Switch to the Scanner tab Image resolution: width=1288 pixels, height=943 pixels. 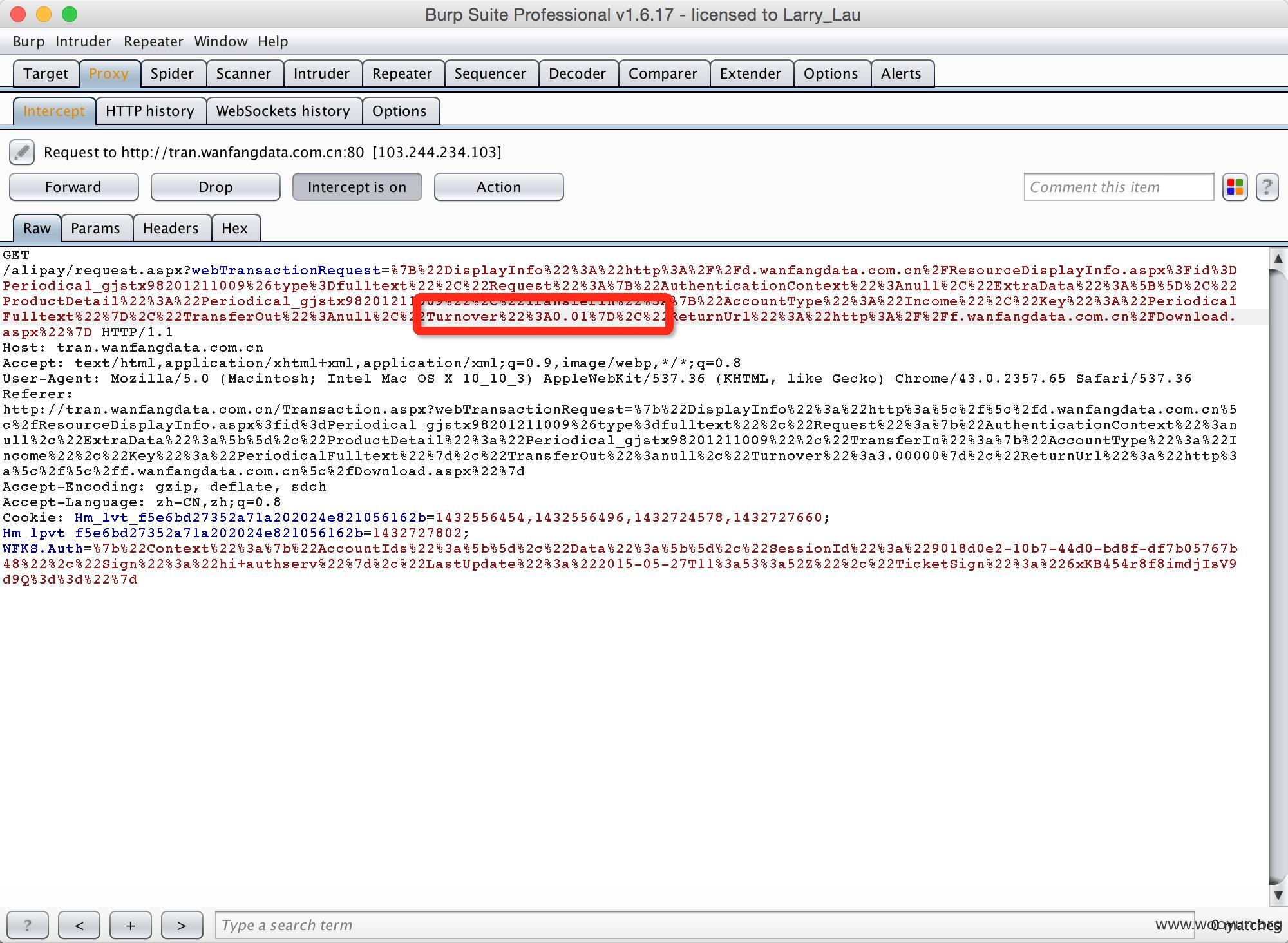pos(243,73)
